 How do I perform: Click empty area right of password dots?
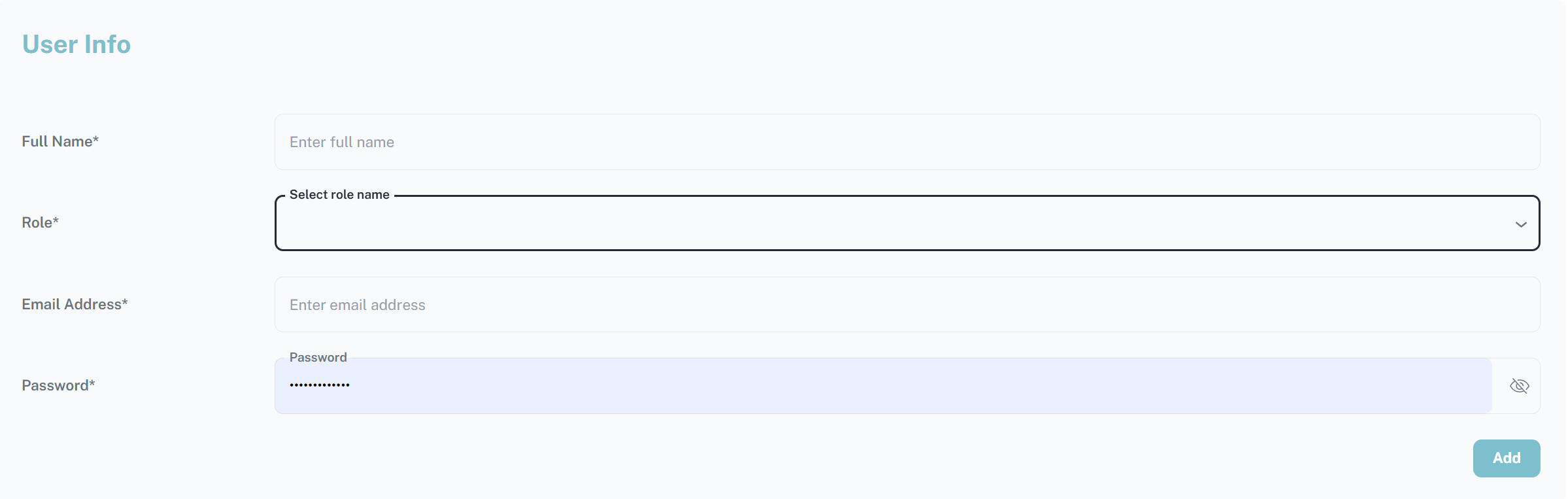click(x=915, y=386)
